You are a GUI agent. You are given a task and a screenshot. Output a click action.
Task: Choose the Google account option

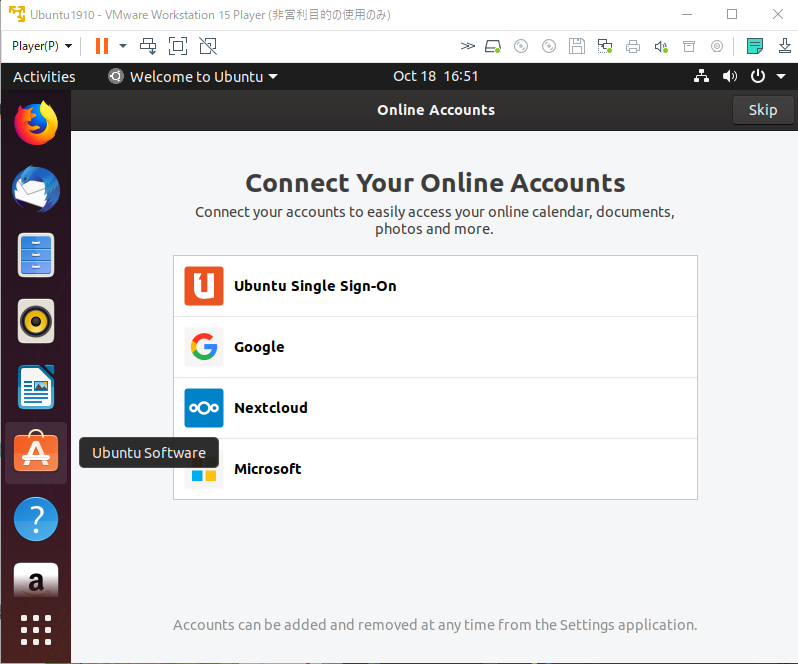tap(435, 347)
